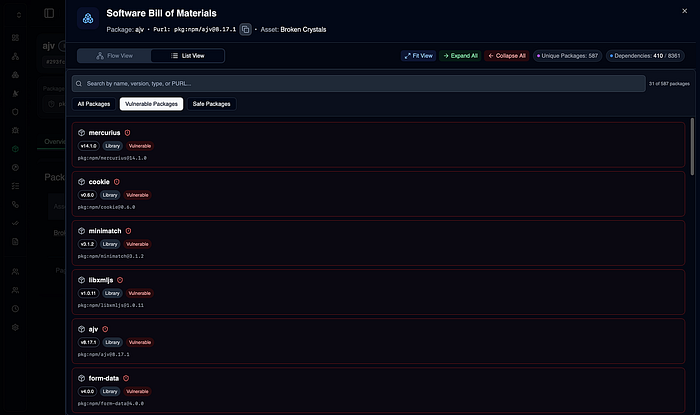This screenshot has width=700, height=415.
Task: Click the Unique Packages: 587 badge
Action: (x=567, y=56)
